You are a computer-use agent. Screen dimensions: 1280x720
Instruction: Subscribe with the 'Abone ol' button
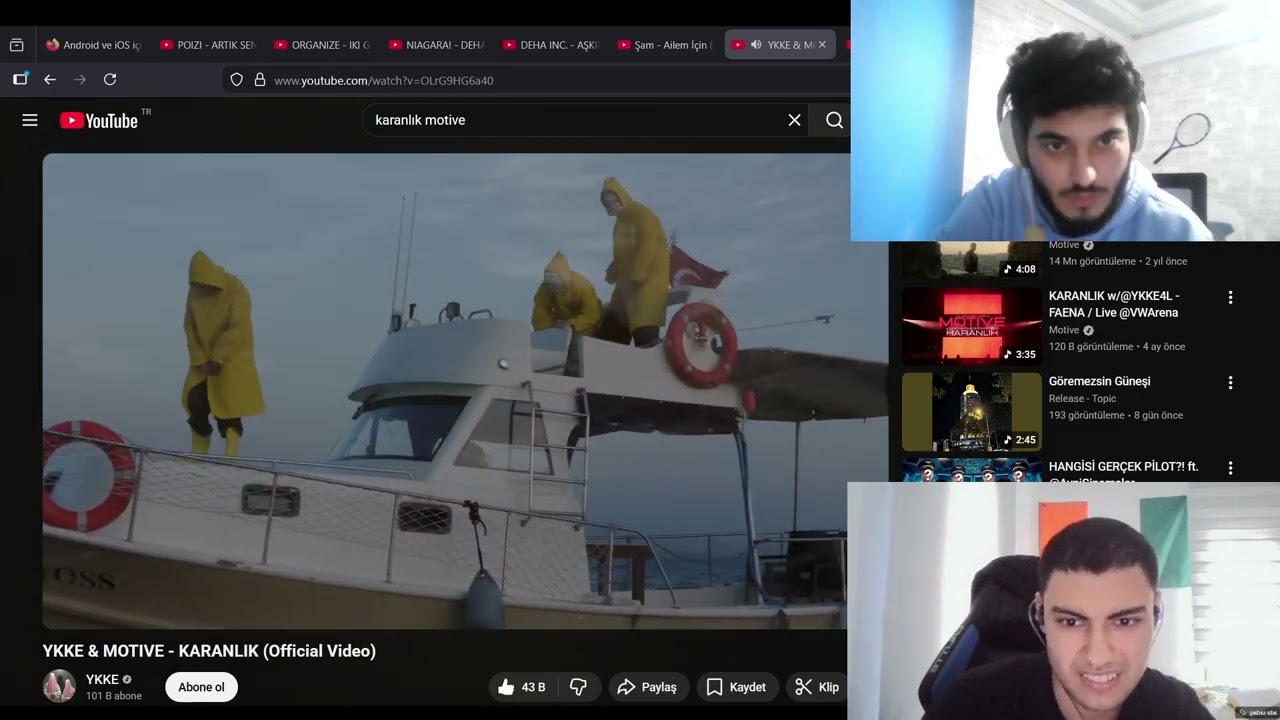point(201,687)
